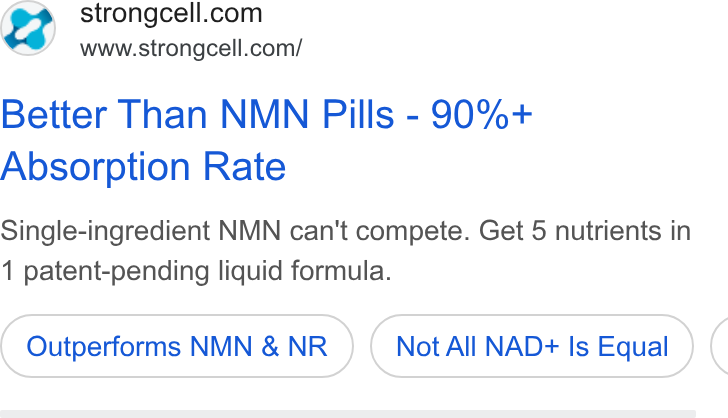
Task: Click the 'Absorption Rate' headline line
Action: 143,167
